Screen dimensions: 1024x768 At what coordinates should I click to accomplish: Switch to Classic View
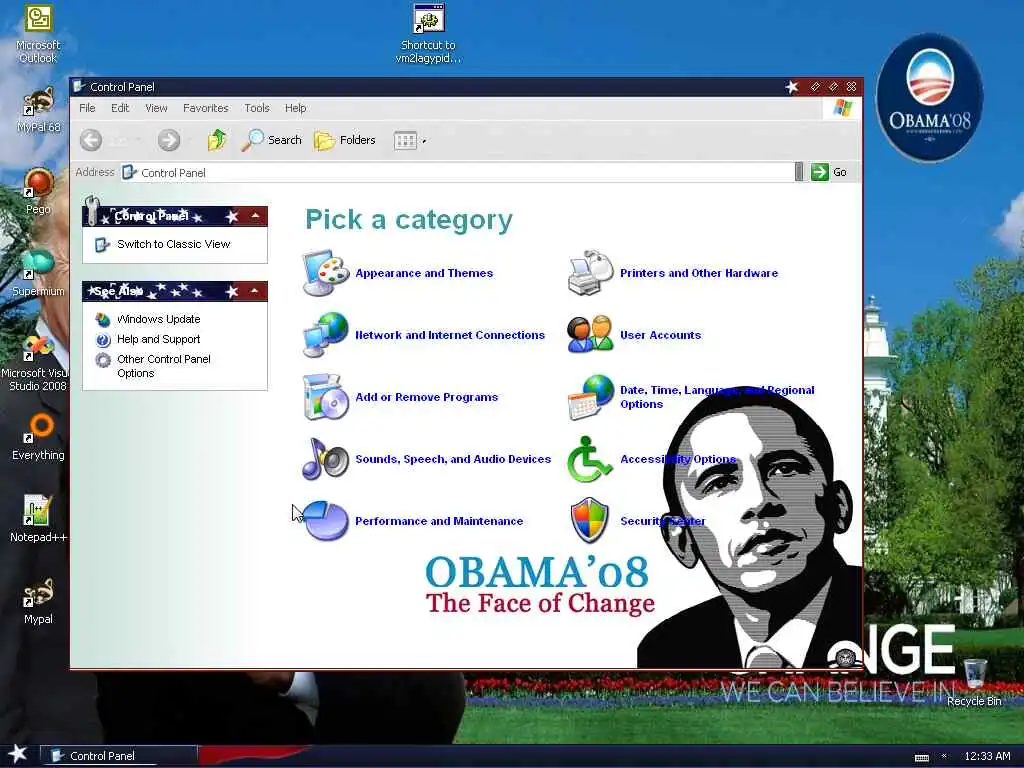tap(173, 244)
